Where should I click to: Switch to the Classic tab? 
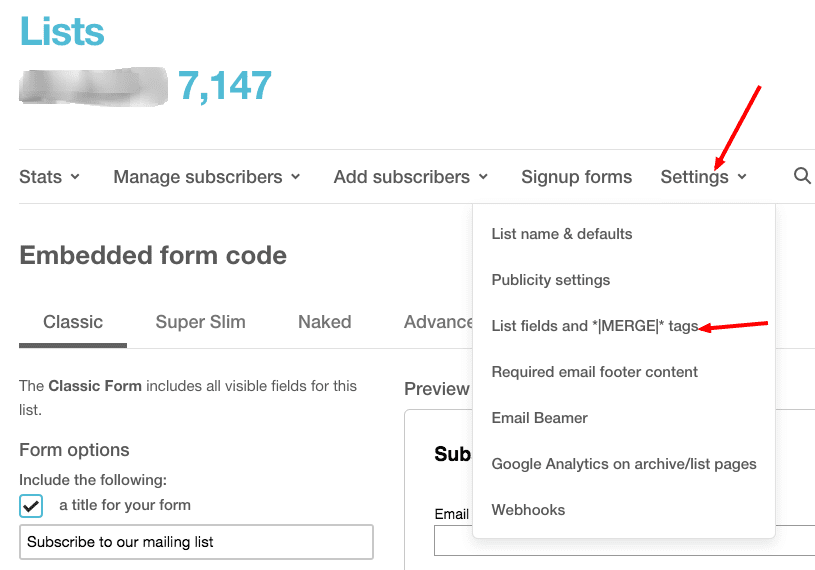coord(73,322)
